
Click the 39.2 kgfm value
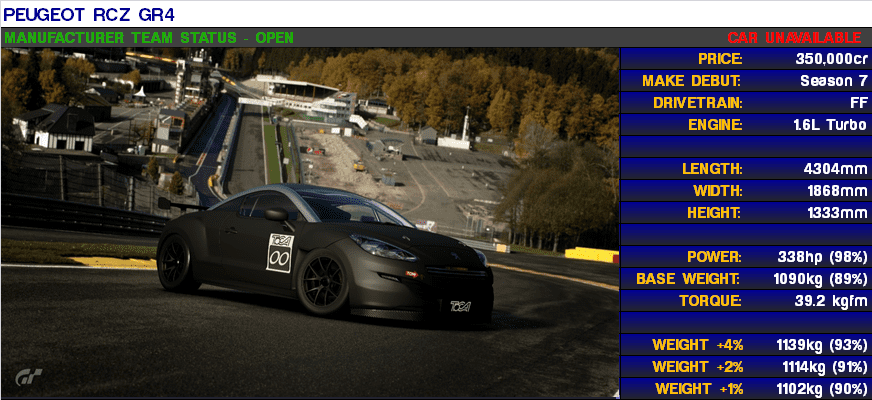click(x=831, y=302)
